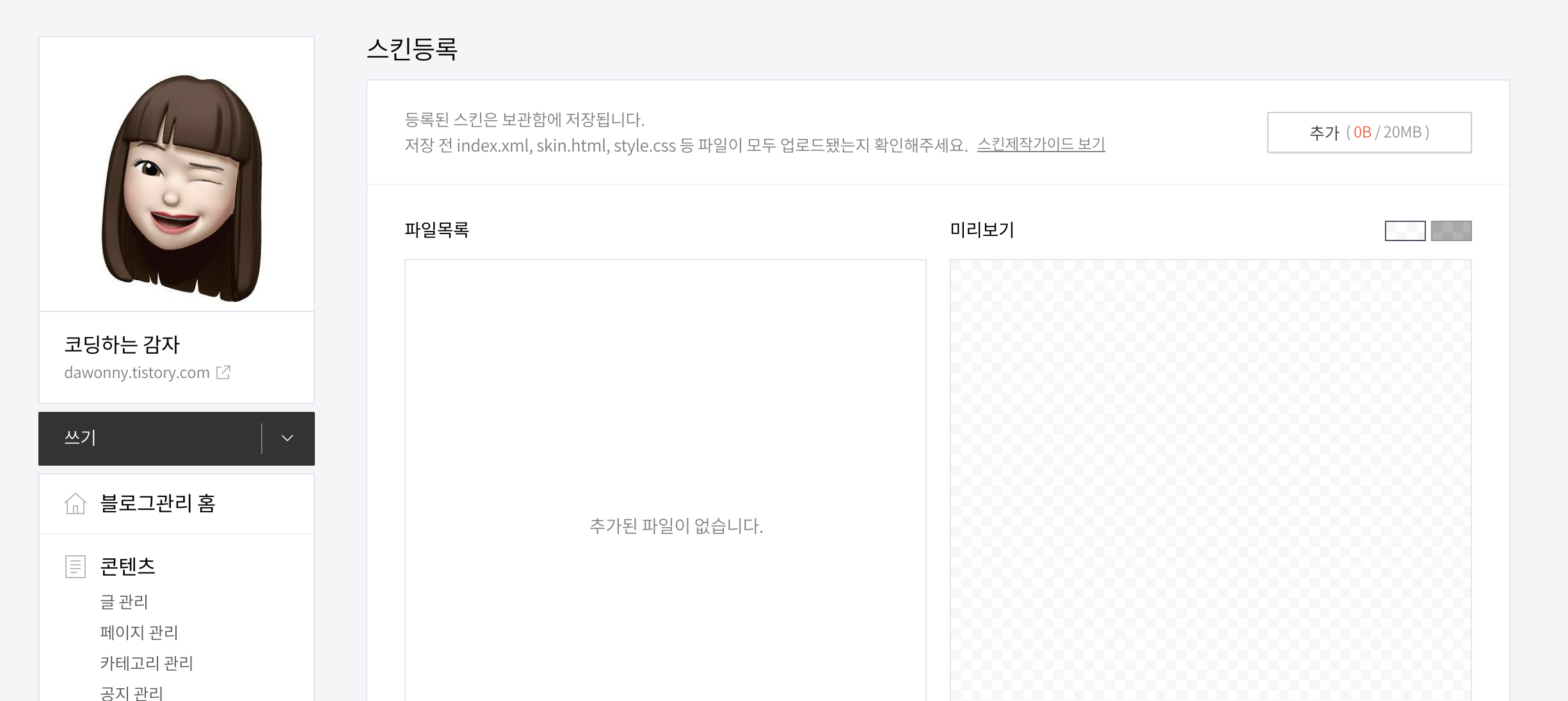Select 카테고리 관리 in the sidebar
The width and height of the screenshot is (1568, 701).
click(147, 663)
